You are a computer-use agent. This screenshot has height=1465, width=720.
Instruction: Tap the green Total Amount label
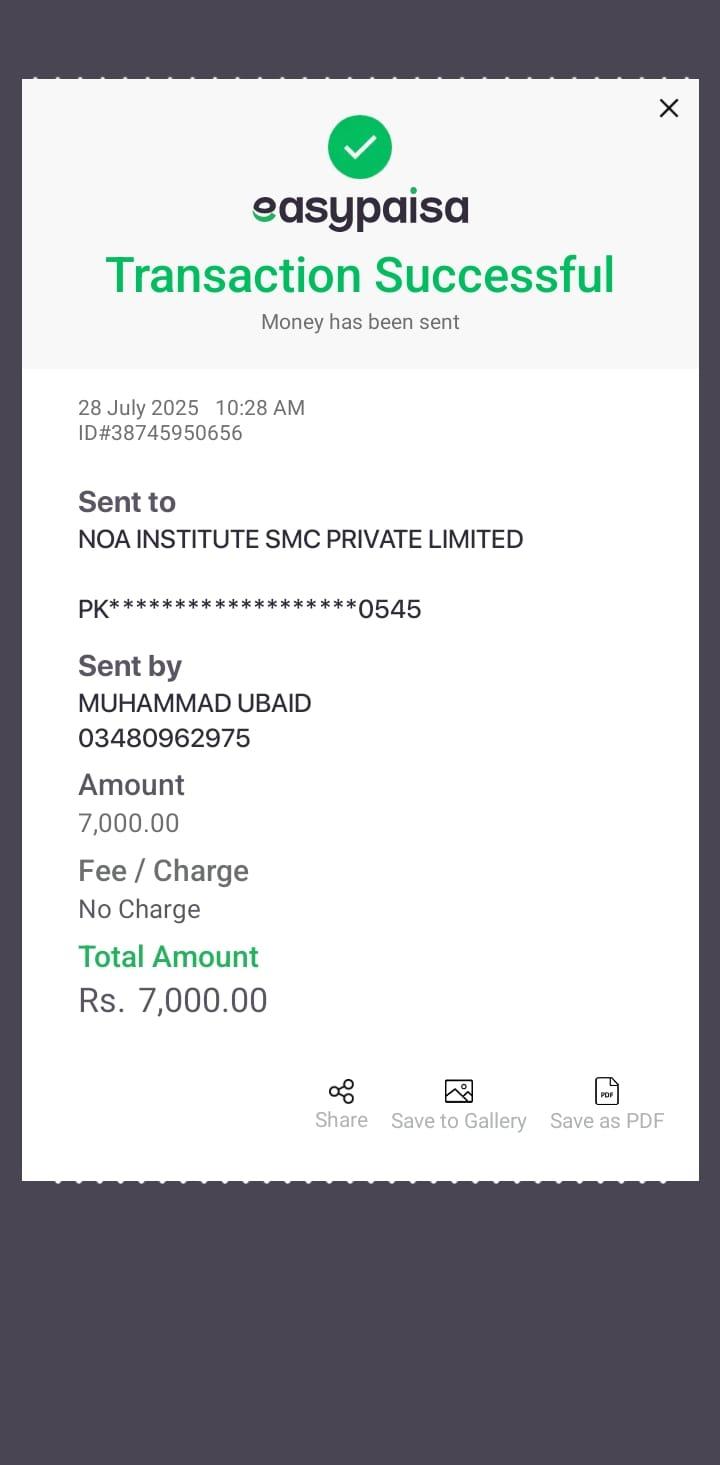(168, 957)
